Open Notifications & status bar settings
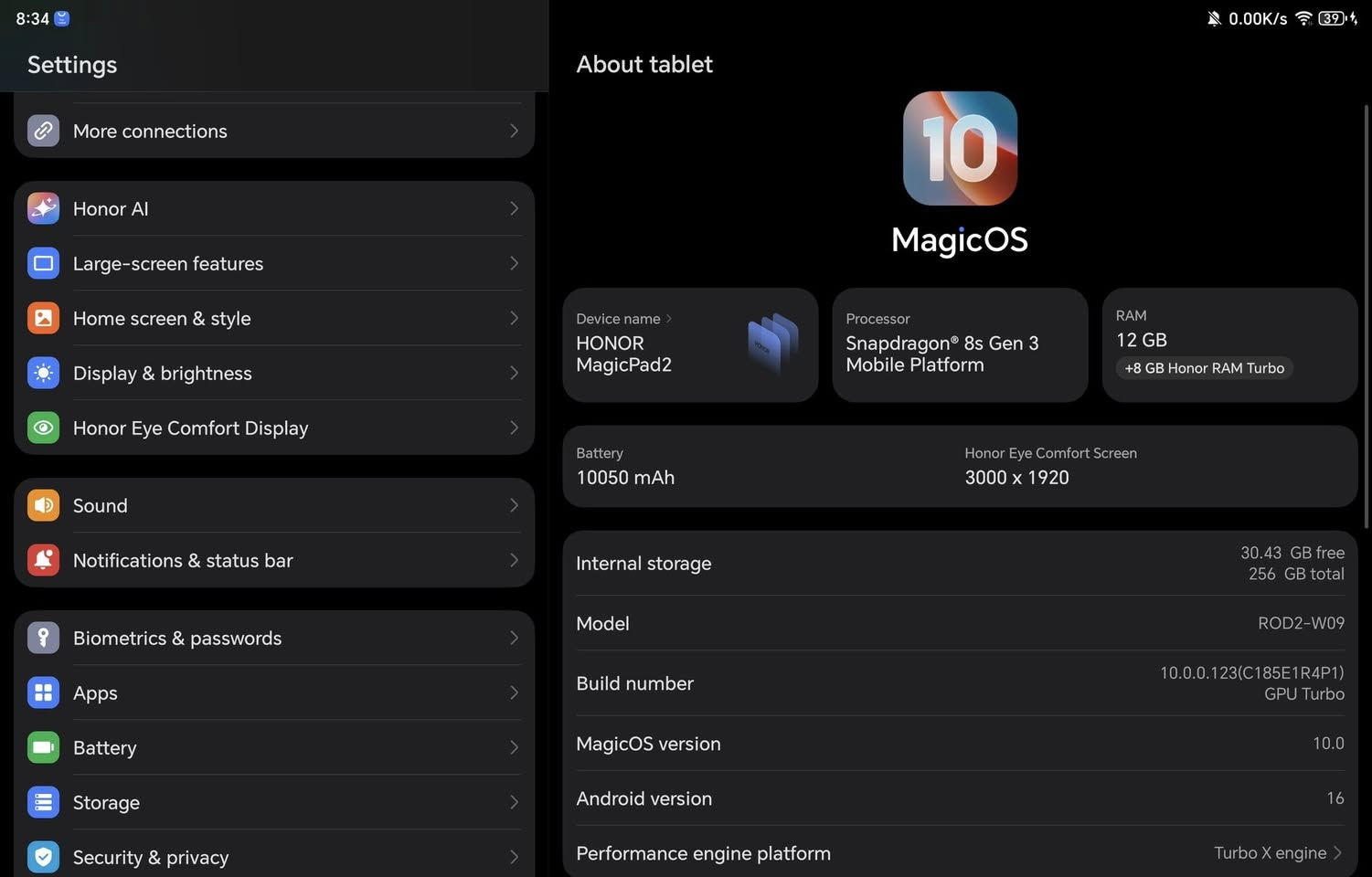Viewport: 1372px width, 877px height. click(x=274, y=560)
